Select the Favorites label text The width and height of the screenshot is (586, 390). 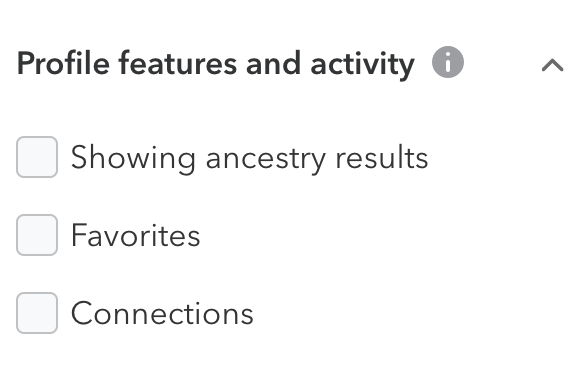135,235
